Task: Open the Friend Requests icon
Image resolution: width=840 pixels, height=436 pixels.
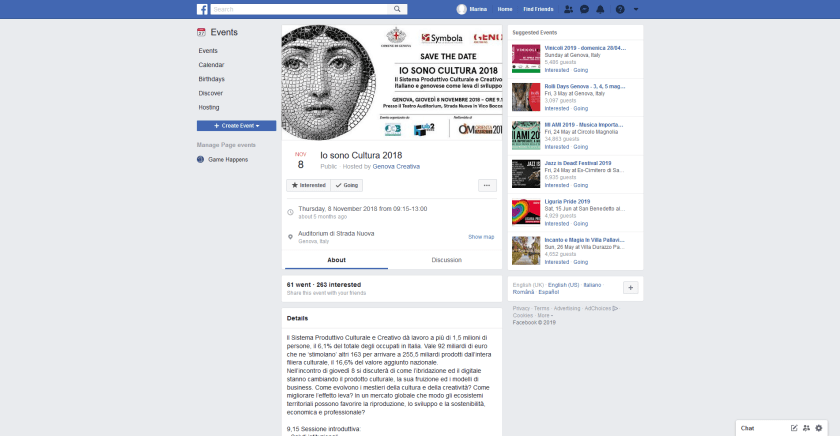Action: click(x=568, y=9)
